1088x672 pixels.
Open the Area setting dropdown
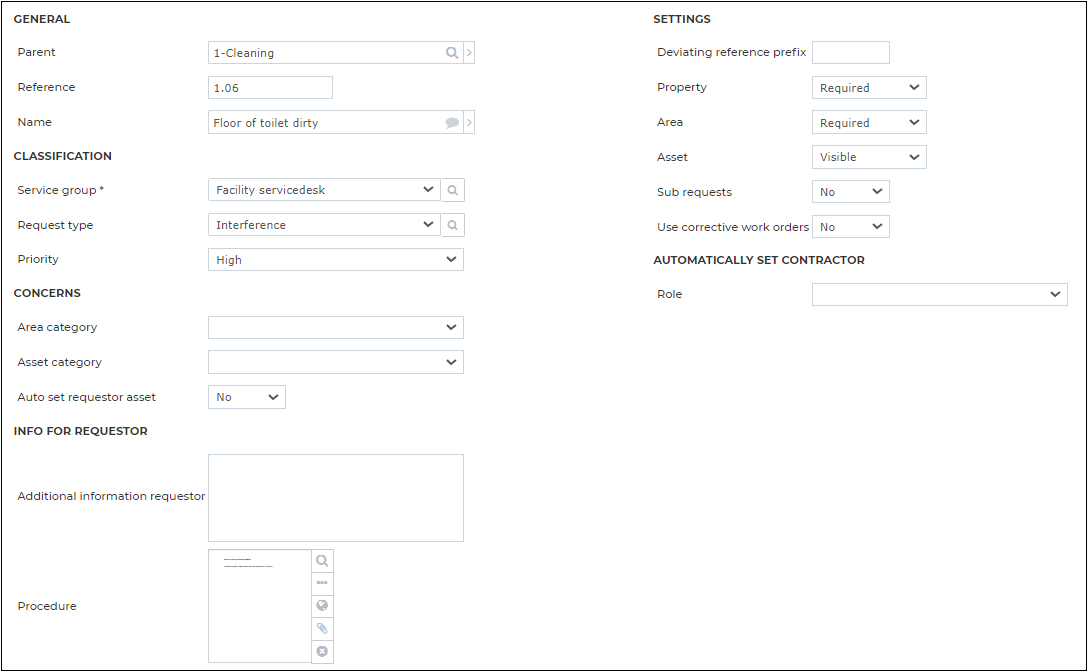pyautogui.click(x=869, y=122)
